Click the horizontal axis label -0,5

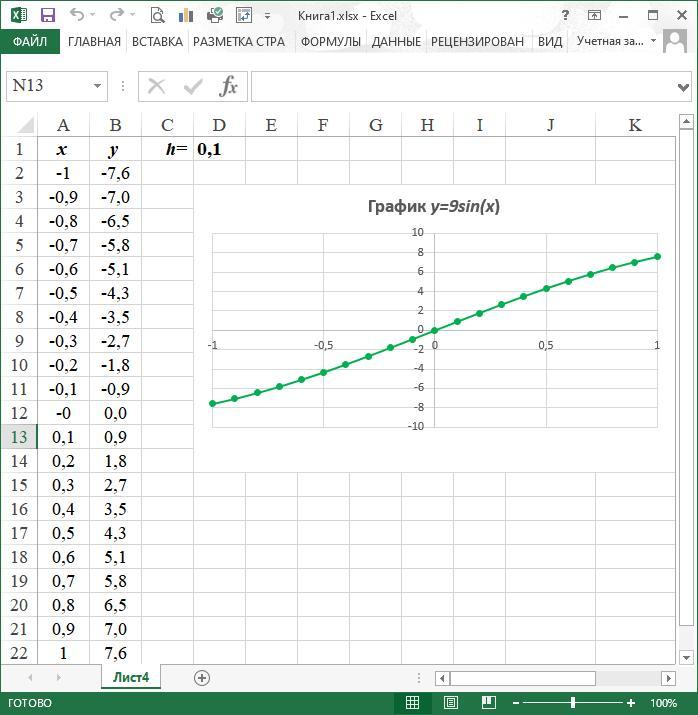323,345
